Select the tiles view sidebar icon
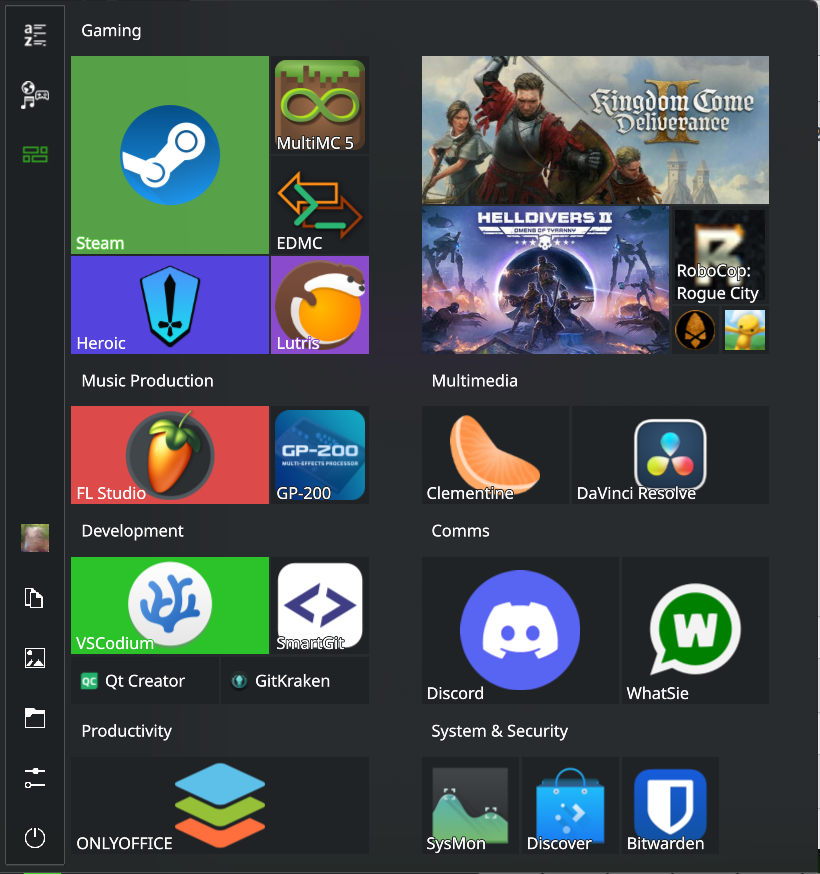 (35, 154)
